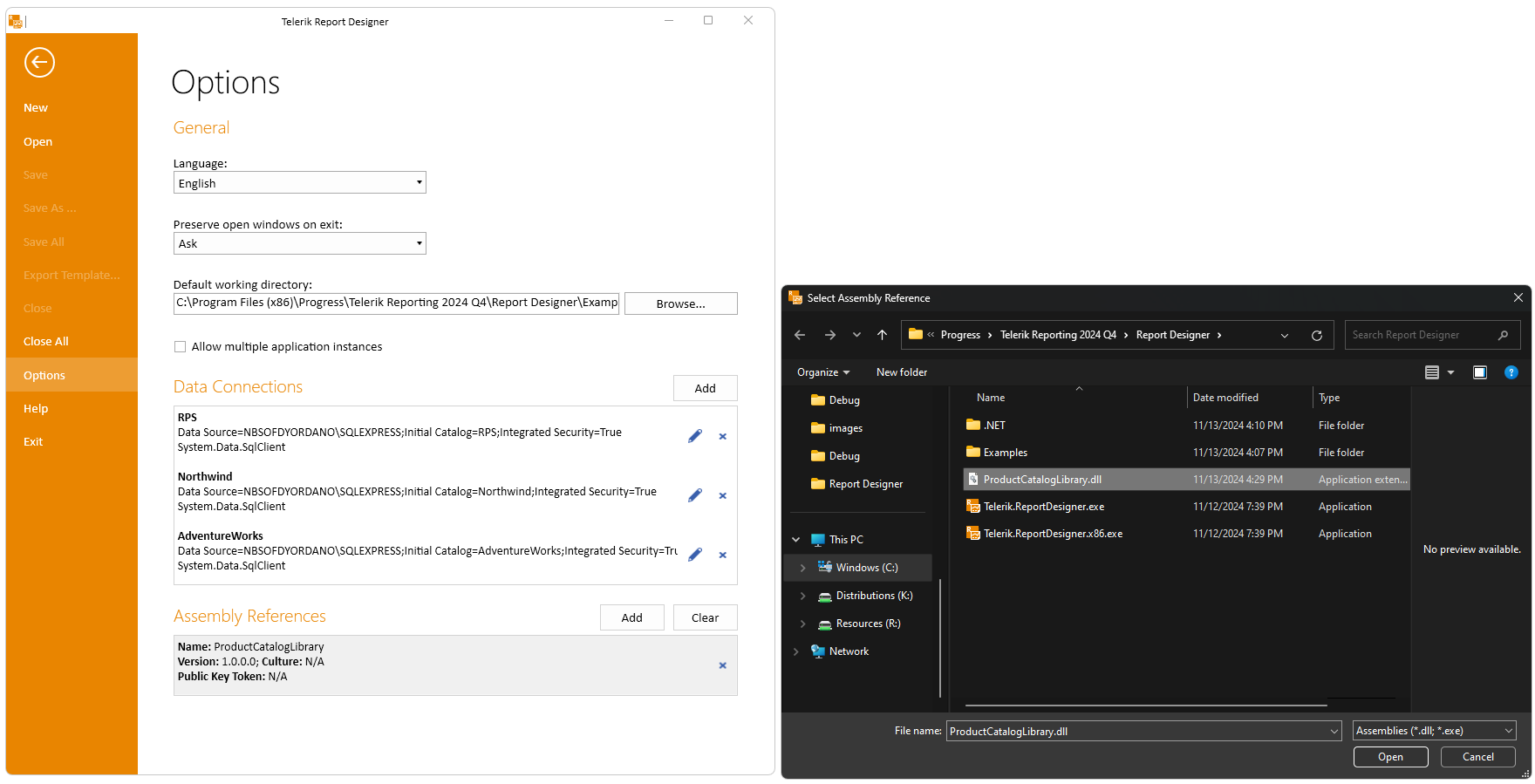Screen dimensions: 1535x784
Task: Click the Search Report Designer field
Action: (1422, 335)
